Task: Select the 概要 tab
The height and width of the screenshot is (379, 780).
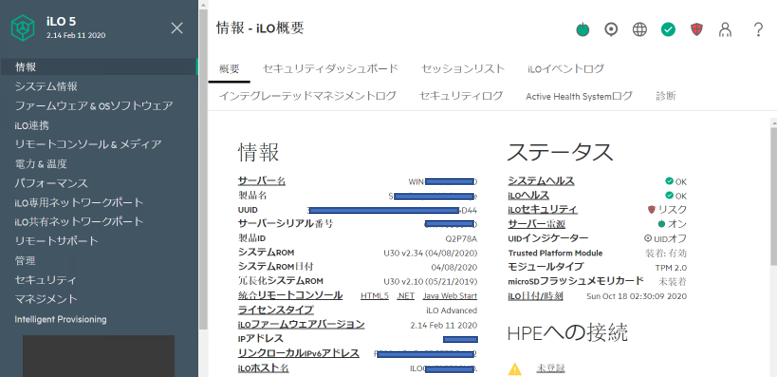Action: coord(229,69)
